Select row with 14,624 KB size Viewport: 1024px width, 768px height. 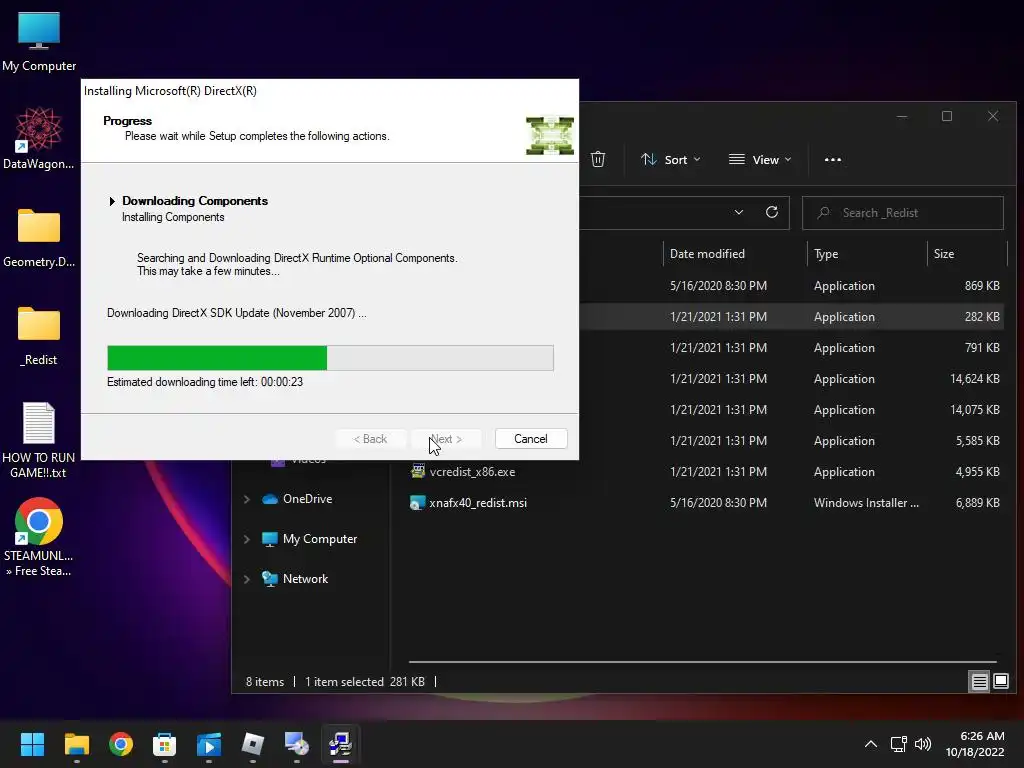[790, 379]
